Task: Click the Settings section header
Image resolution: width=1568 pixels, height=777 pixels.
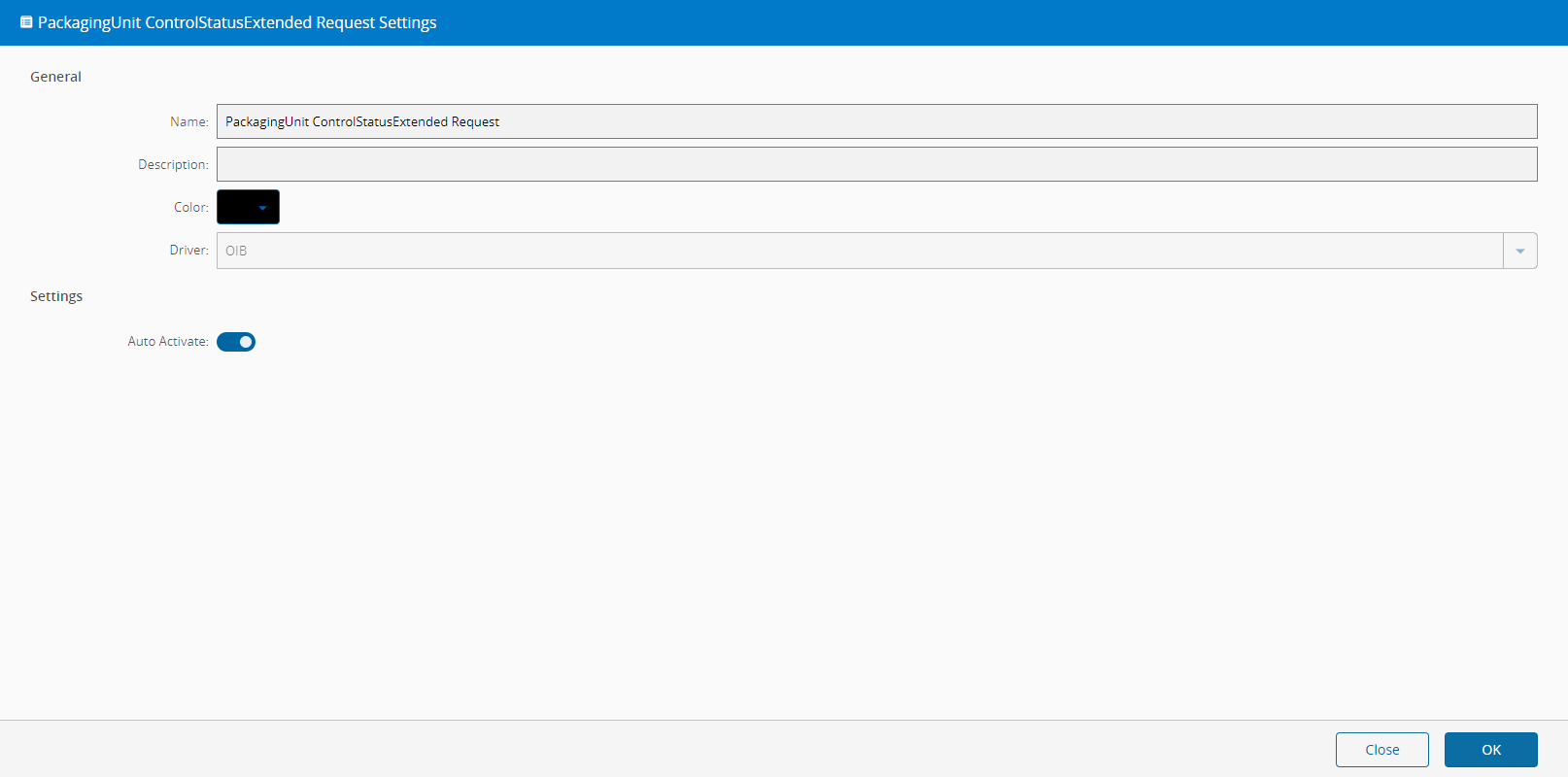Action: click(x=56, y=296)
